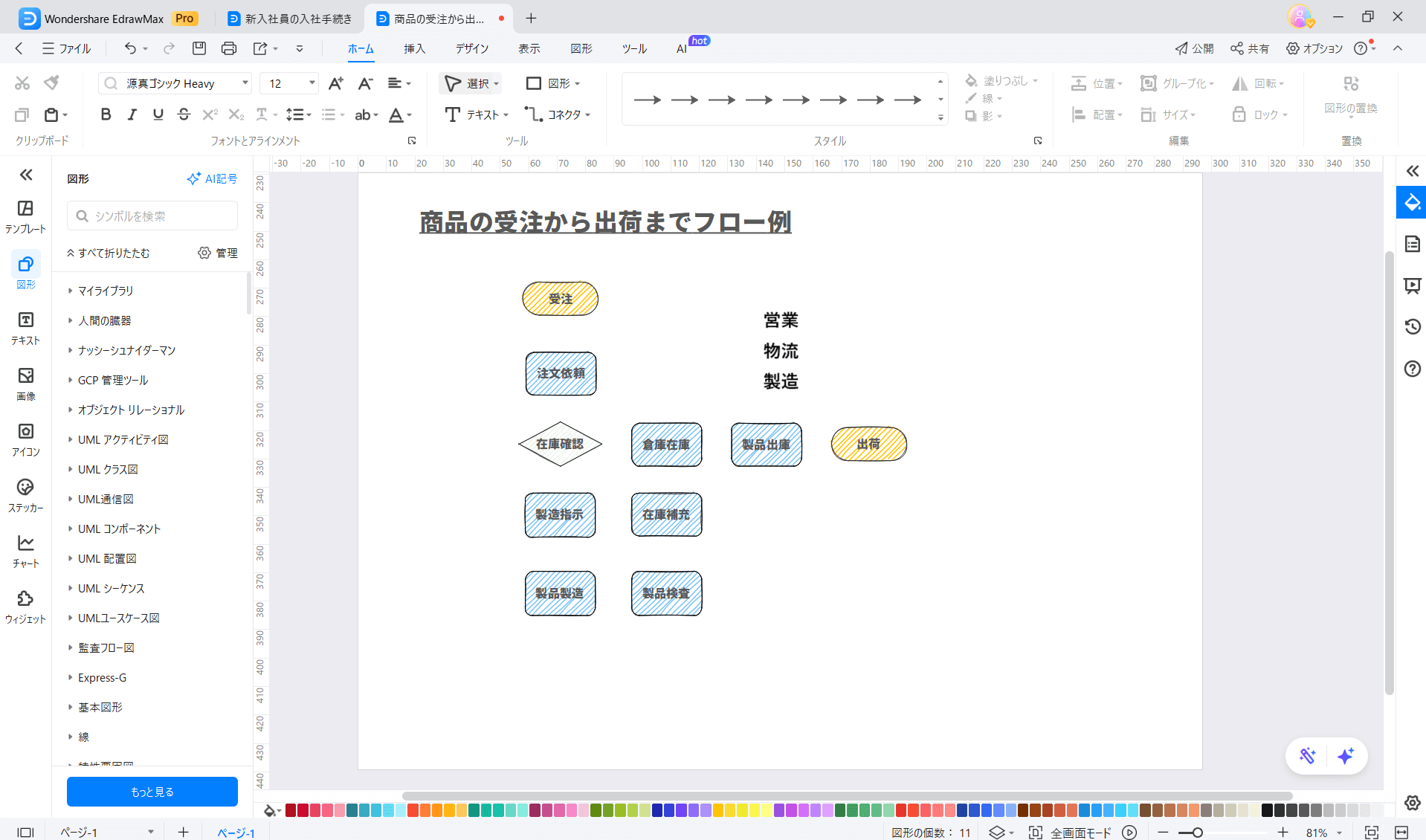Click the Redo arrow icon
The image size is (1426, 840).
coord(169,48)
